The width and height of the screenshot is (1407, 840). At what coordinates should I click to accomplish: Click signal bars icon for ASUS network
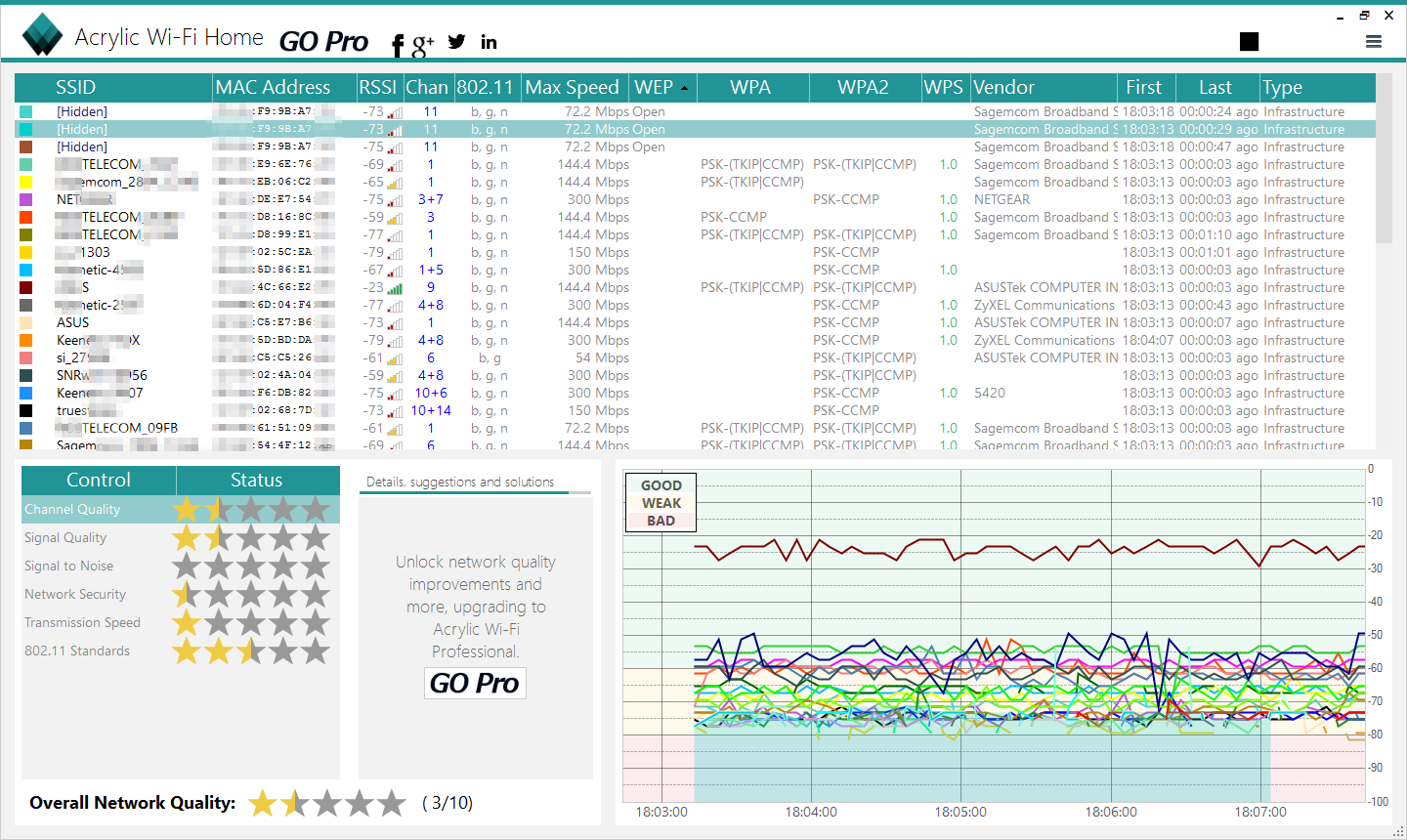coord(395,323)
